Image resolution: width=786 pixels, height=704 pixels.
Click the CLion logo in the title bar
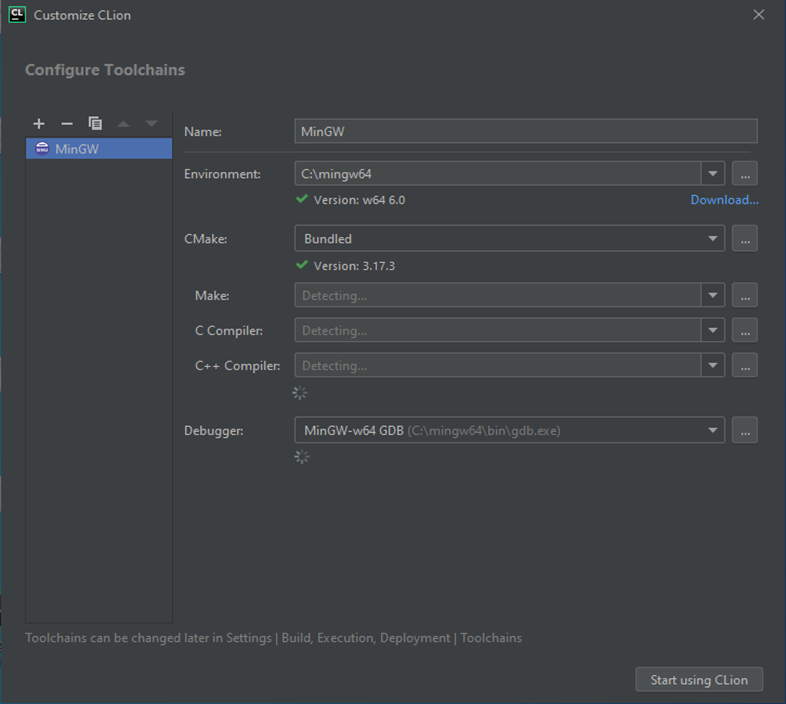click(17, 15)
